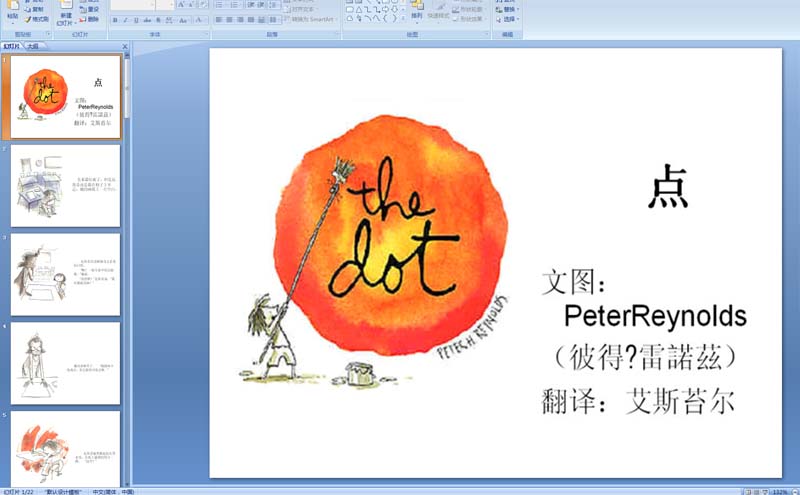Select the right arrow shape in gallery
This screenshot has width=800, height=495.
pyautogui.click(x=385, y=9)
